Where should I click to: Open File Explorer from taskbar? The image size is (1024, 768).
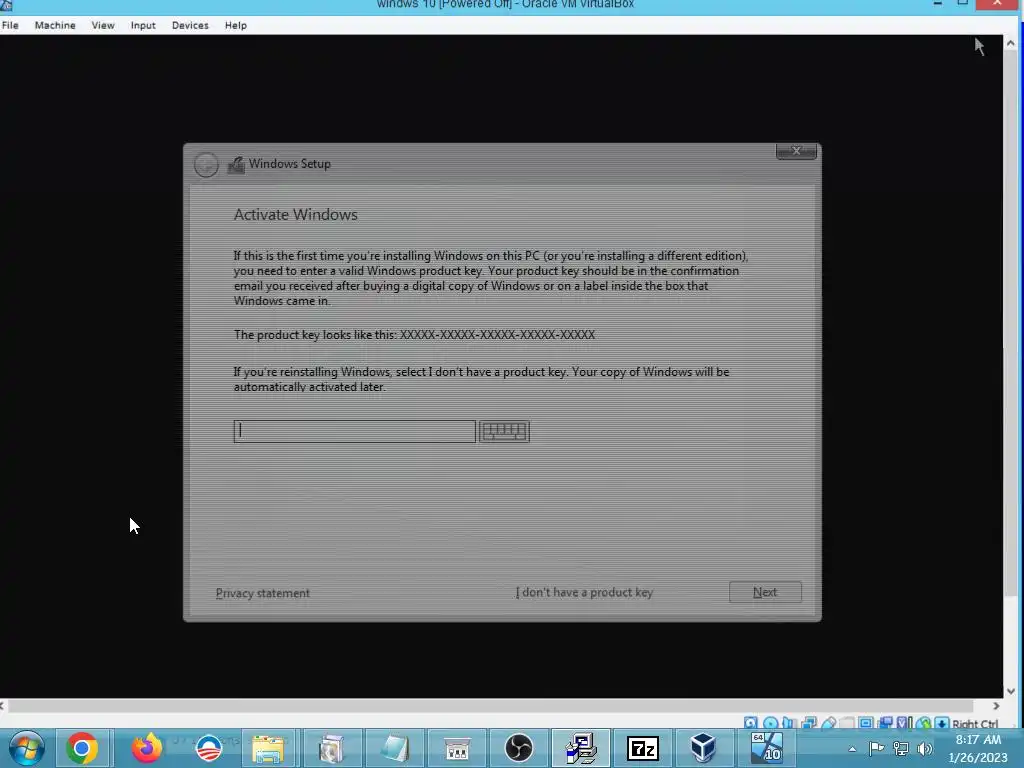click(268, 748)
